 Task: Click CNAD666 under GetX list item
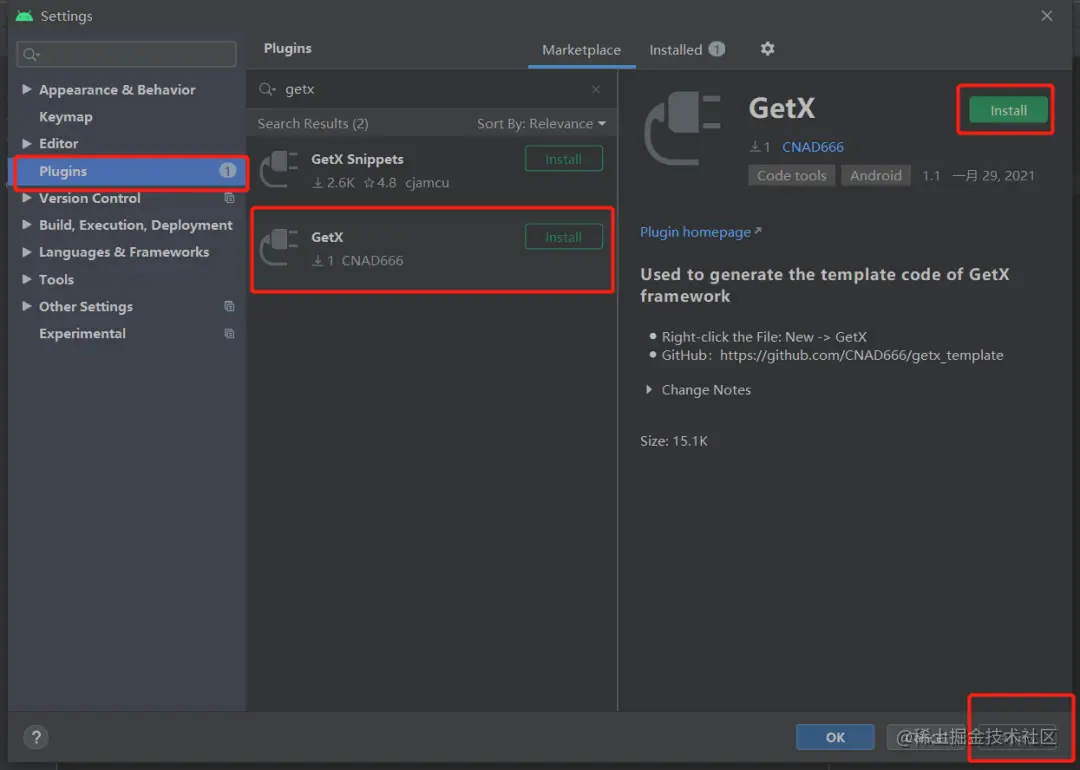372,261
